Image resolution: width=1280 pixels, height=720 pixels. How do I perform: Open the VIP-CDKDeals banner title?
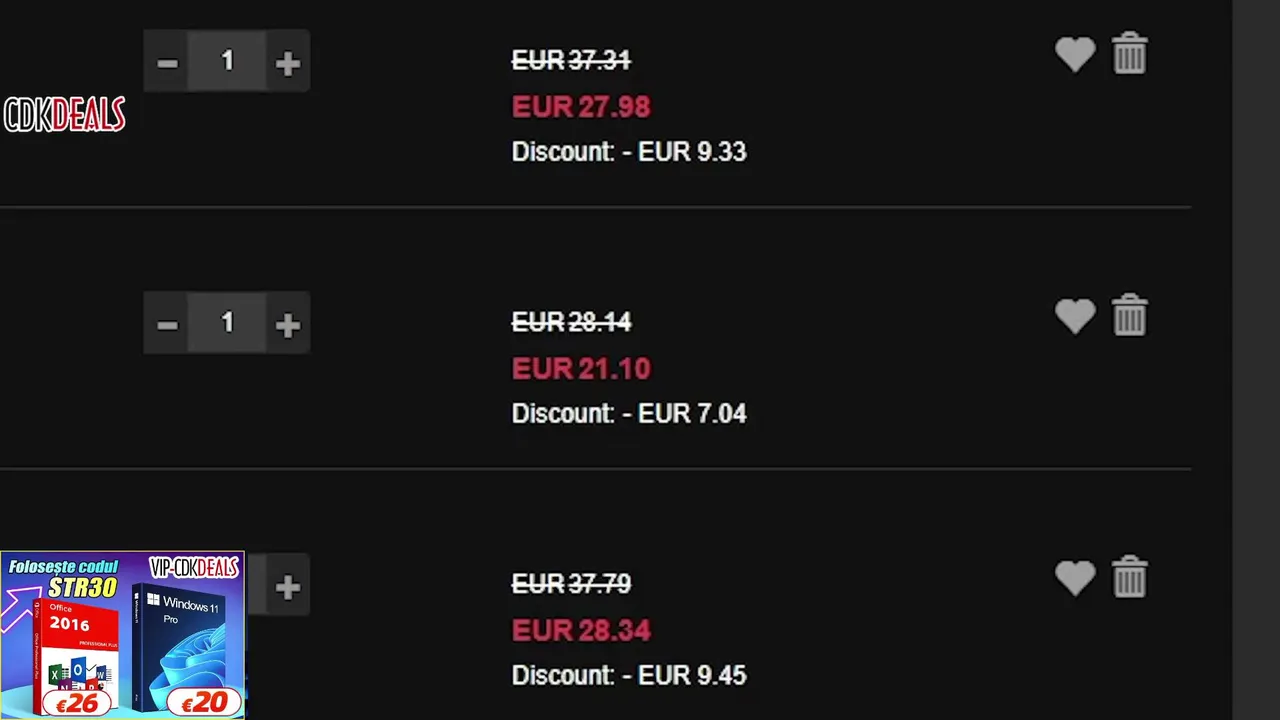(194, 568)
